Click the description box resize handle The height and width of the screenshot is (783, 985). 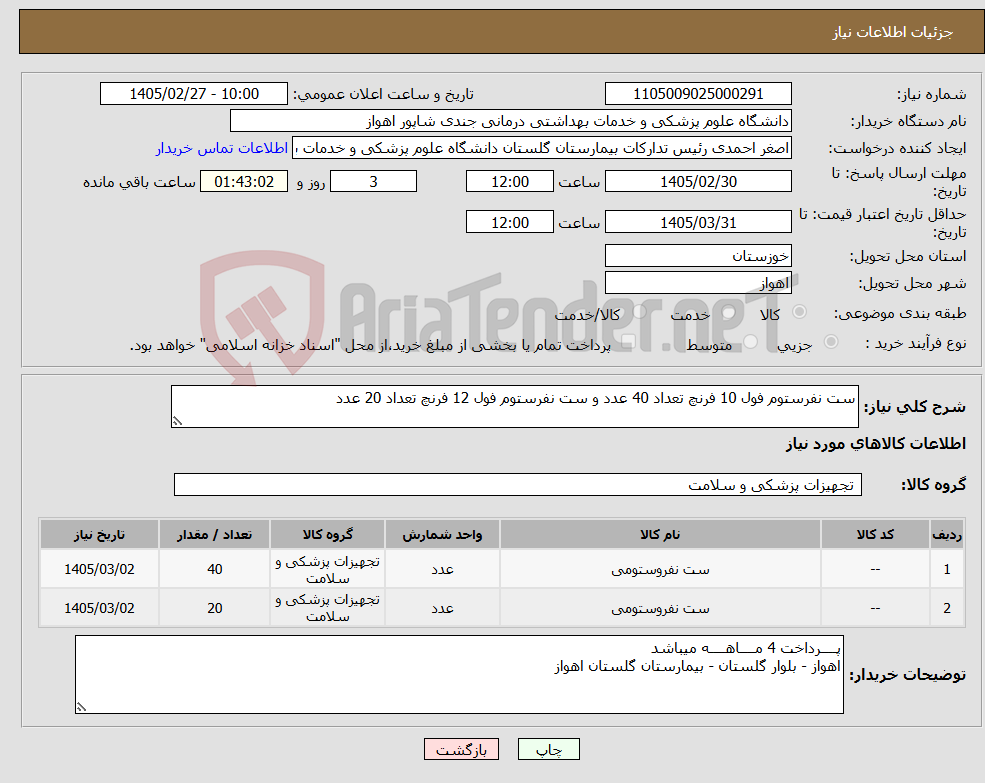177,421
